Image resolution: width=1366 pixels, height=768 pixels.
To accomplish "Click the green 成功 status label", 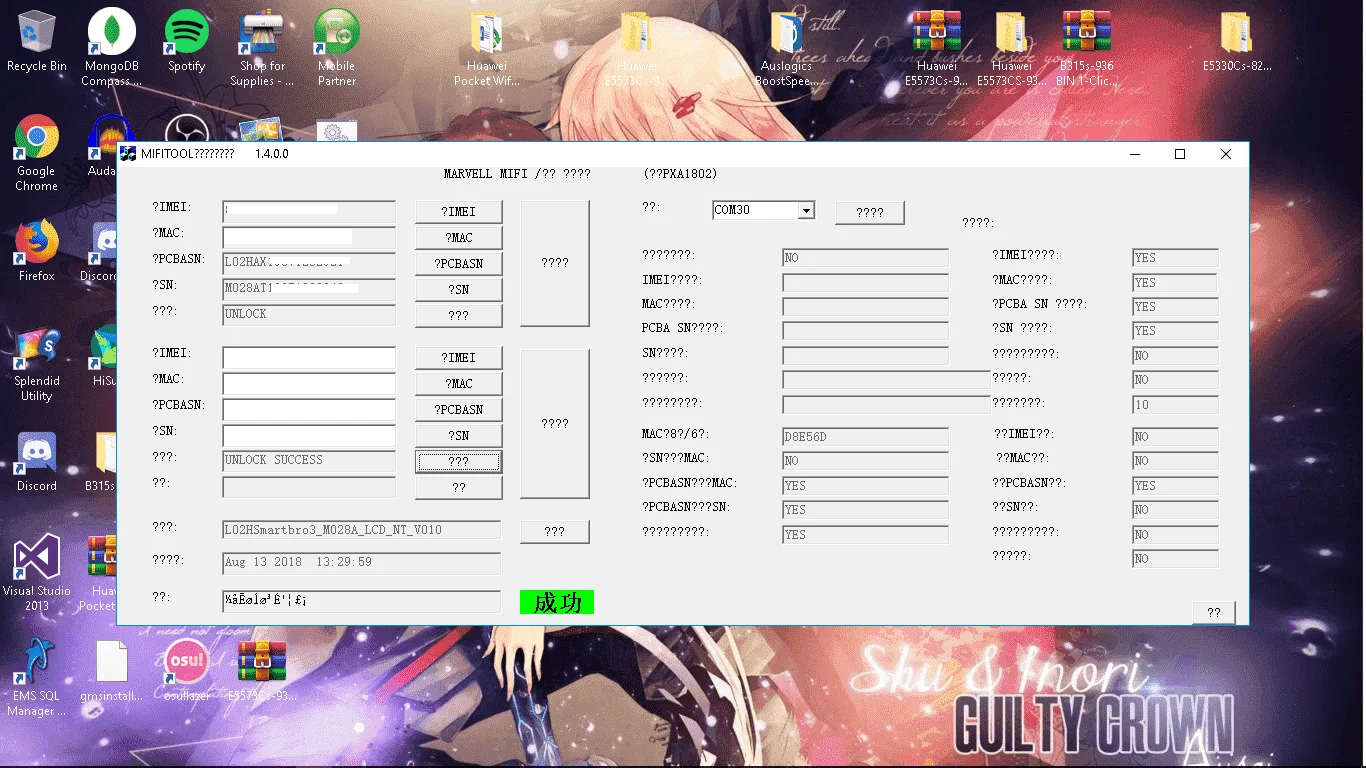I will 557,602.
